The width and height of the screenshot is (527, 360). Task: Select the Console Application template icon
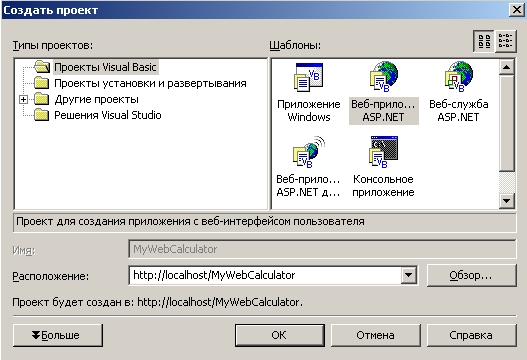click(x=383, y=152)
